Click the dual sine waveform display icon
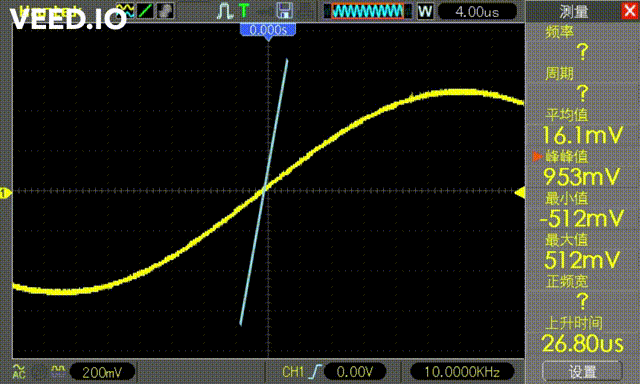This screenshot has width=640, height=384. (125, 11)
